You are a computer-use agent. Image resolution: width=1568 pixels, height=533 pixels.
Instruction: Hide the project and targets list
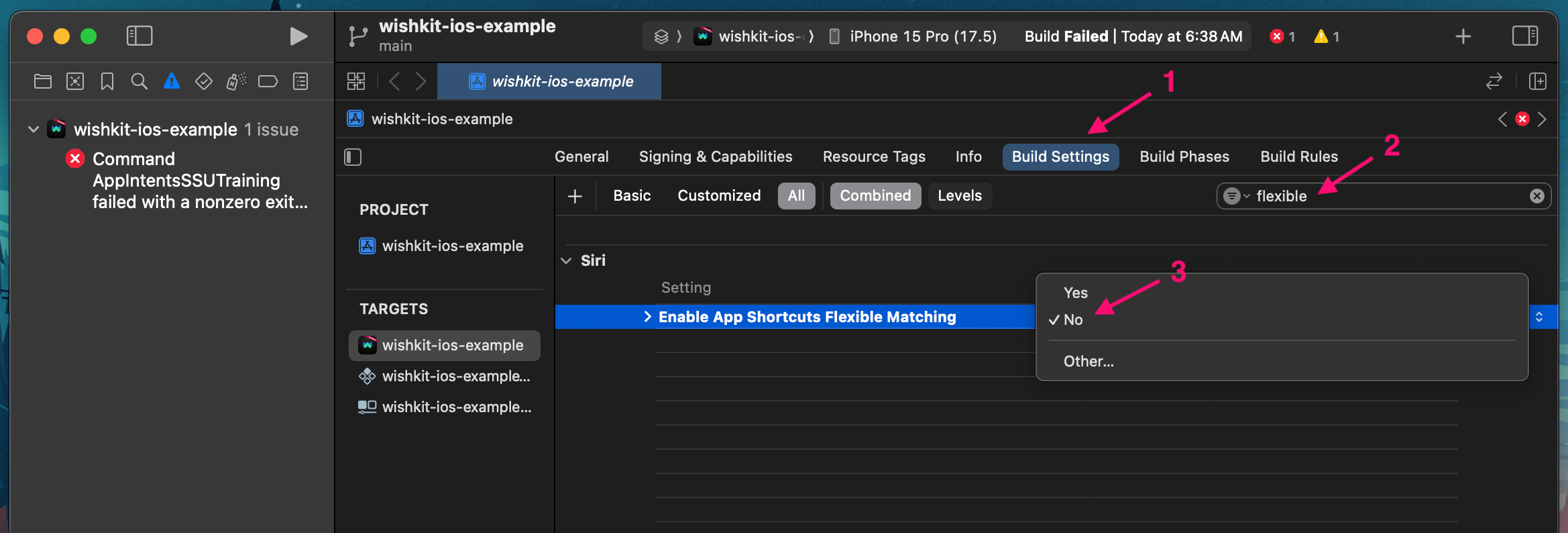pyautogui.click(x=353, y=157)
